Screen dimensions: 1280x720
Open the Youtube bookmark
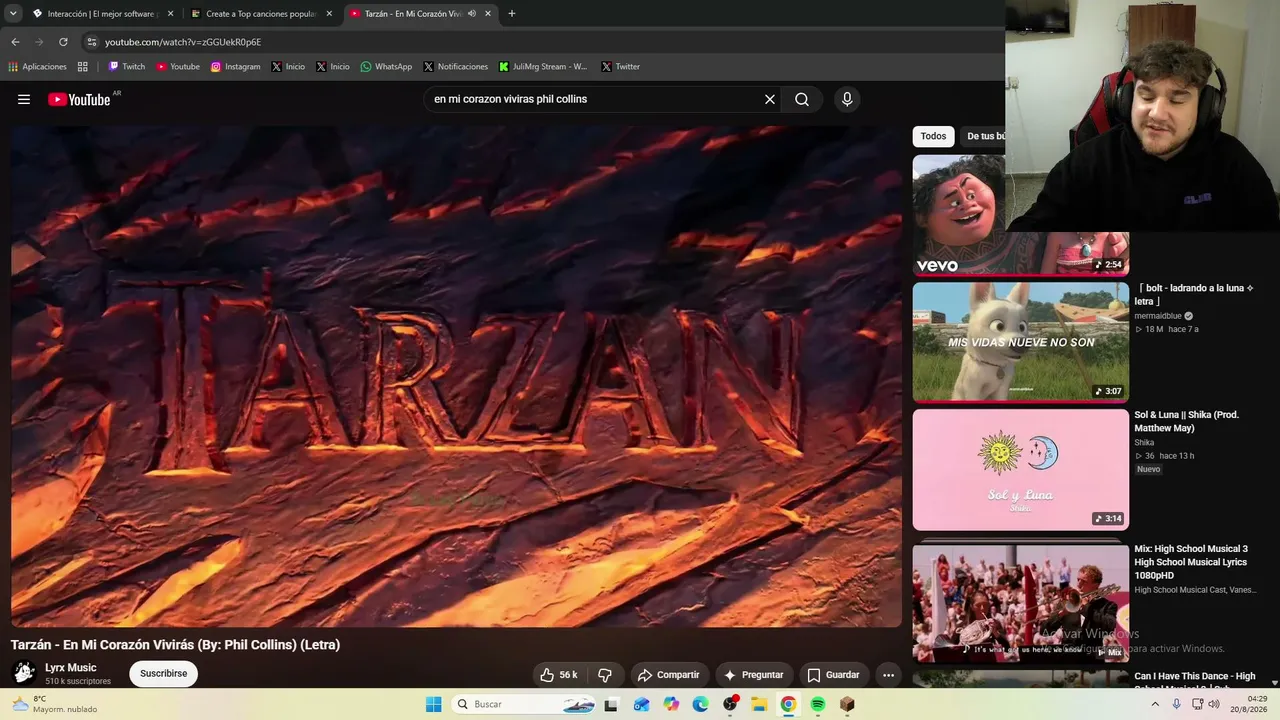[178, 67]
